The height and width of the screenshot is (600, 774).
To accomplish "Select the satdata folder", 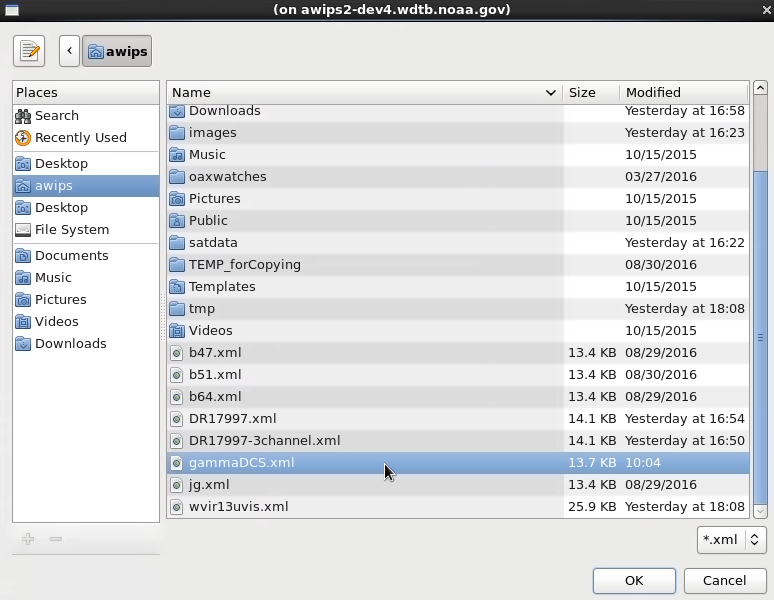I will (x=458, y=243).
